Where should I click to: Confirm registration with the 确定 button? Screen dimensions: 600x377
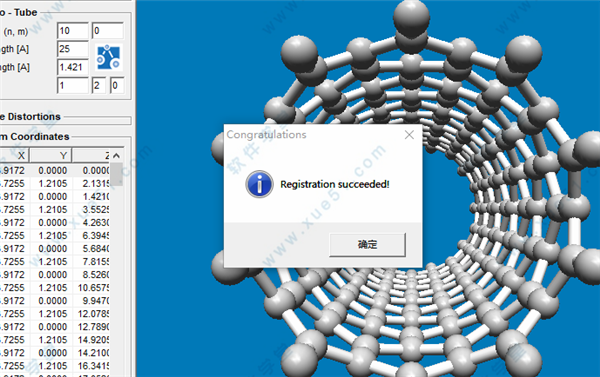point(367,244)
